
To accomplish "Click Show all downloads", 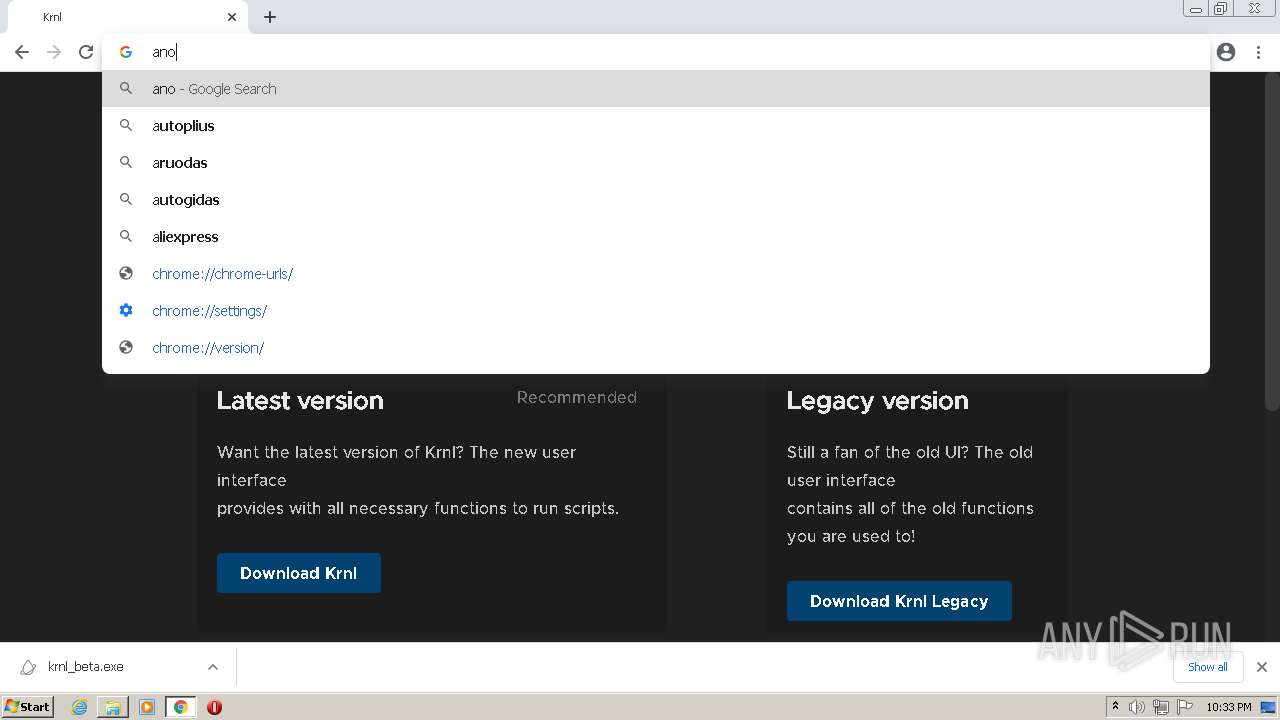I will point(1208,667).
